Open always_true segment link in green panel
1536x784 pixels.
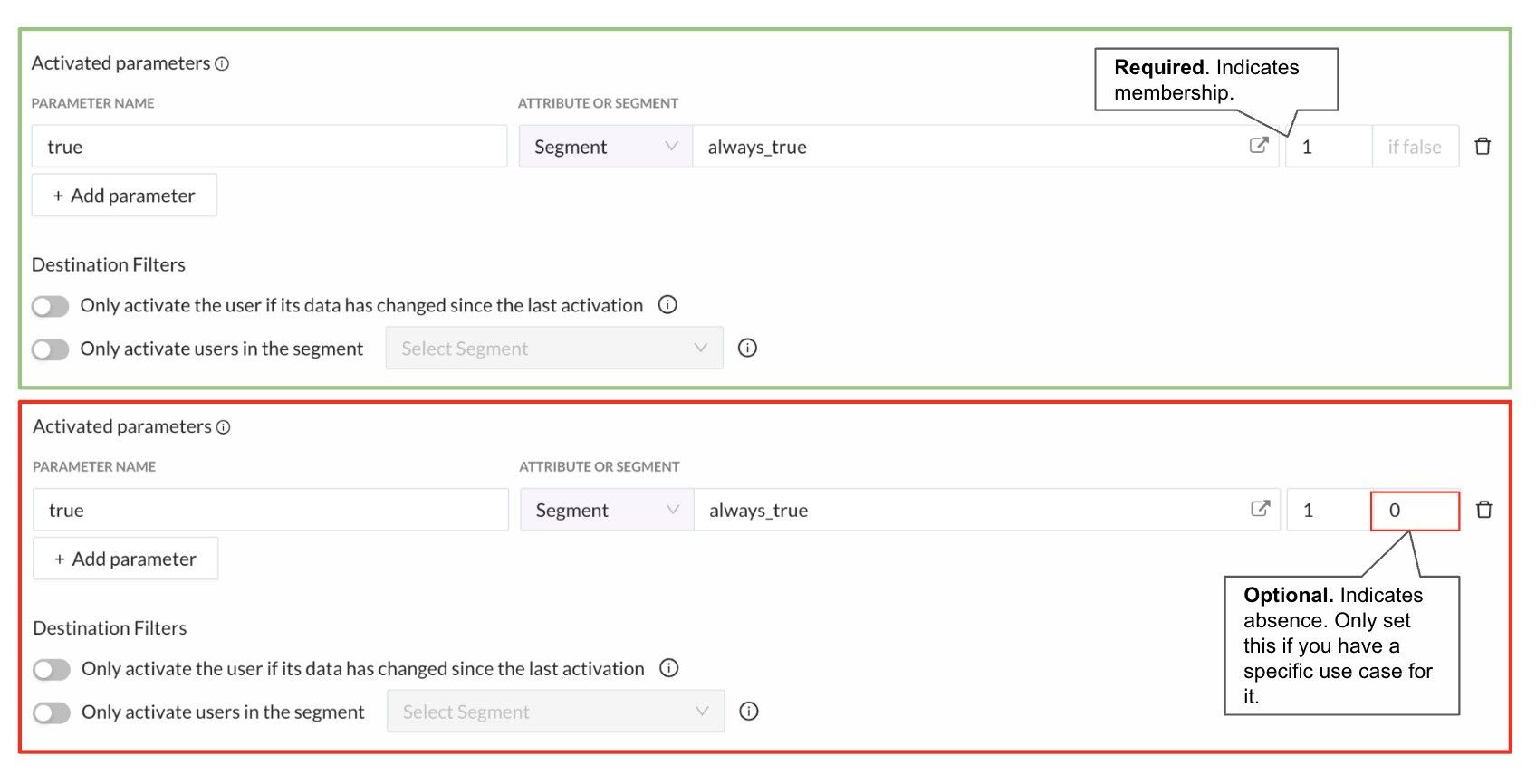pos(1259,145)
